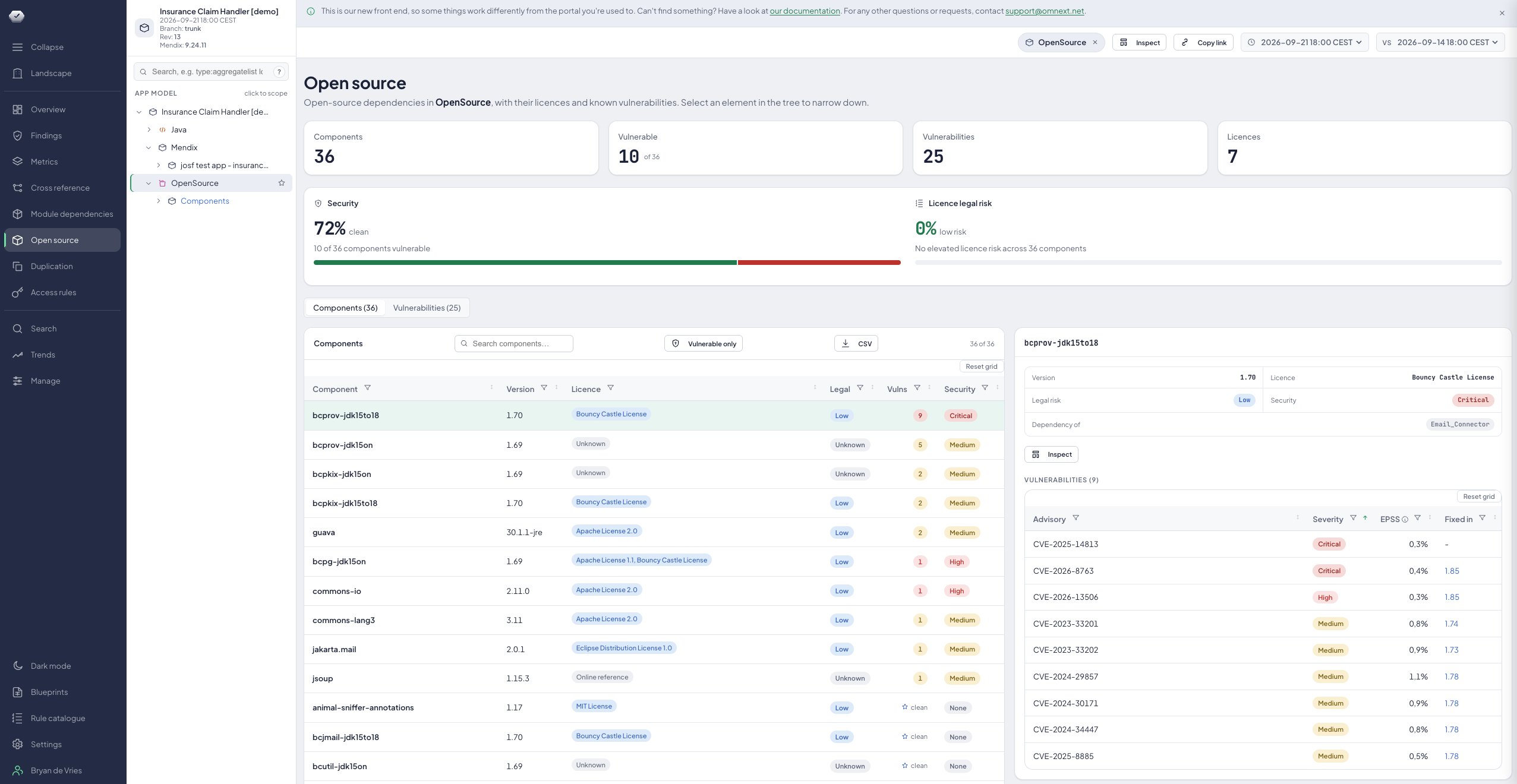Focus the Search components field

(514, 343)
